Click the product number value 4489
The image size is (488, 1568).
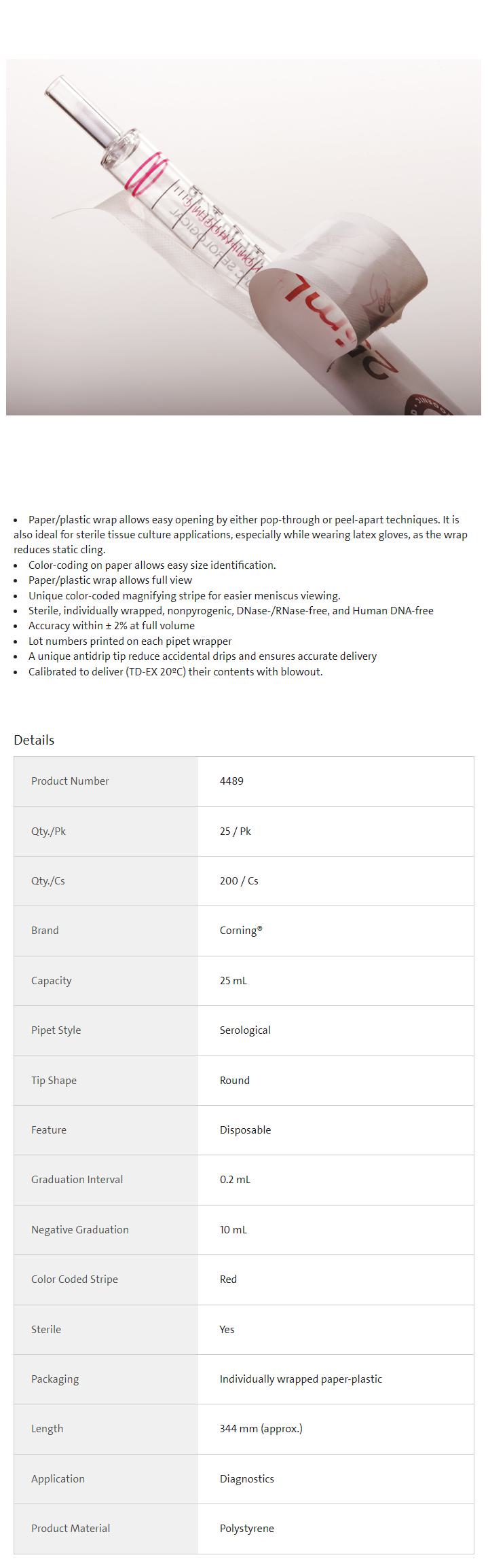[231, 781]
